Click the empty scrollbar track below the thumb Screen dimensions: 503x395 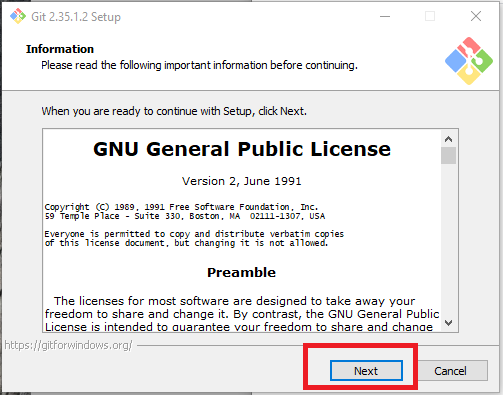448,239
